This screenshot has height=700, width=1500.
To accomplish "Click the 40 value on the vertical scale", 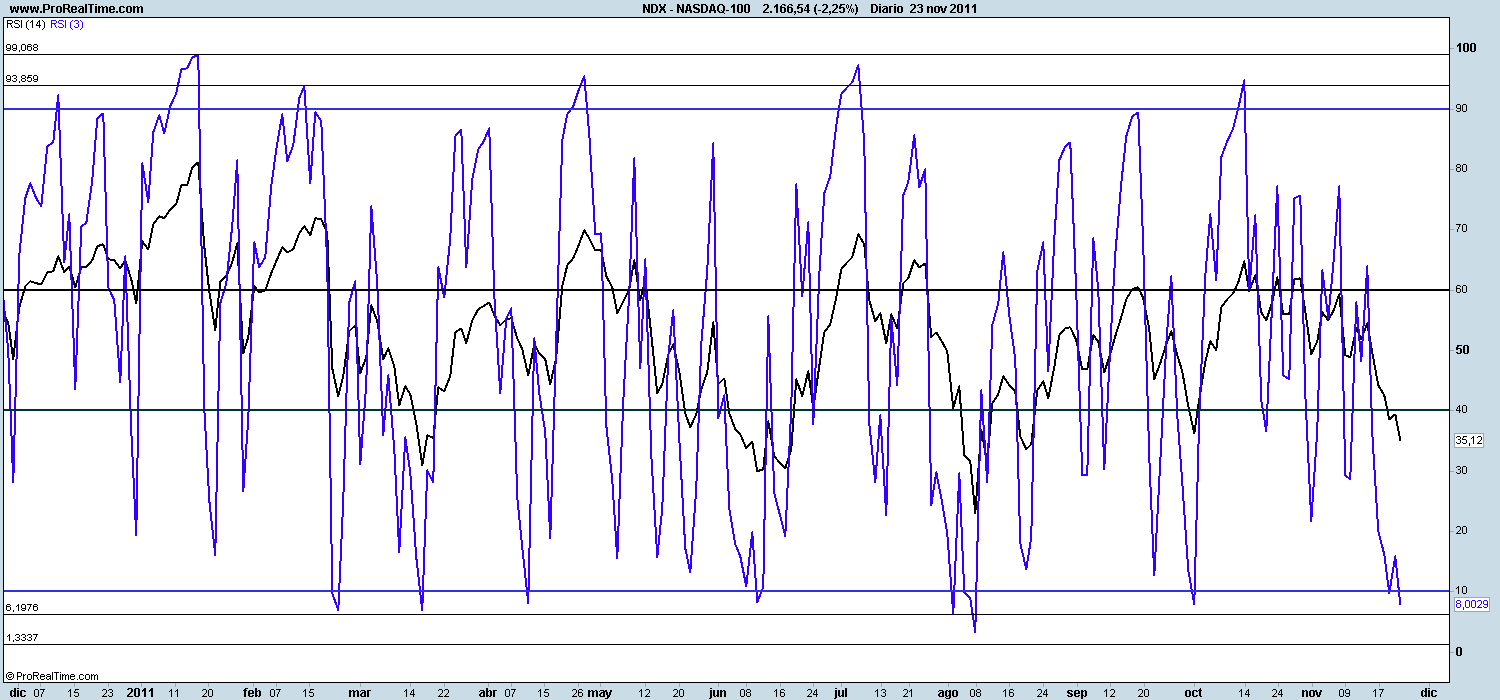I will 1463,409.
